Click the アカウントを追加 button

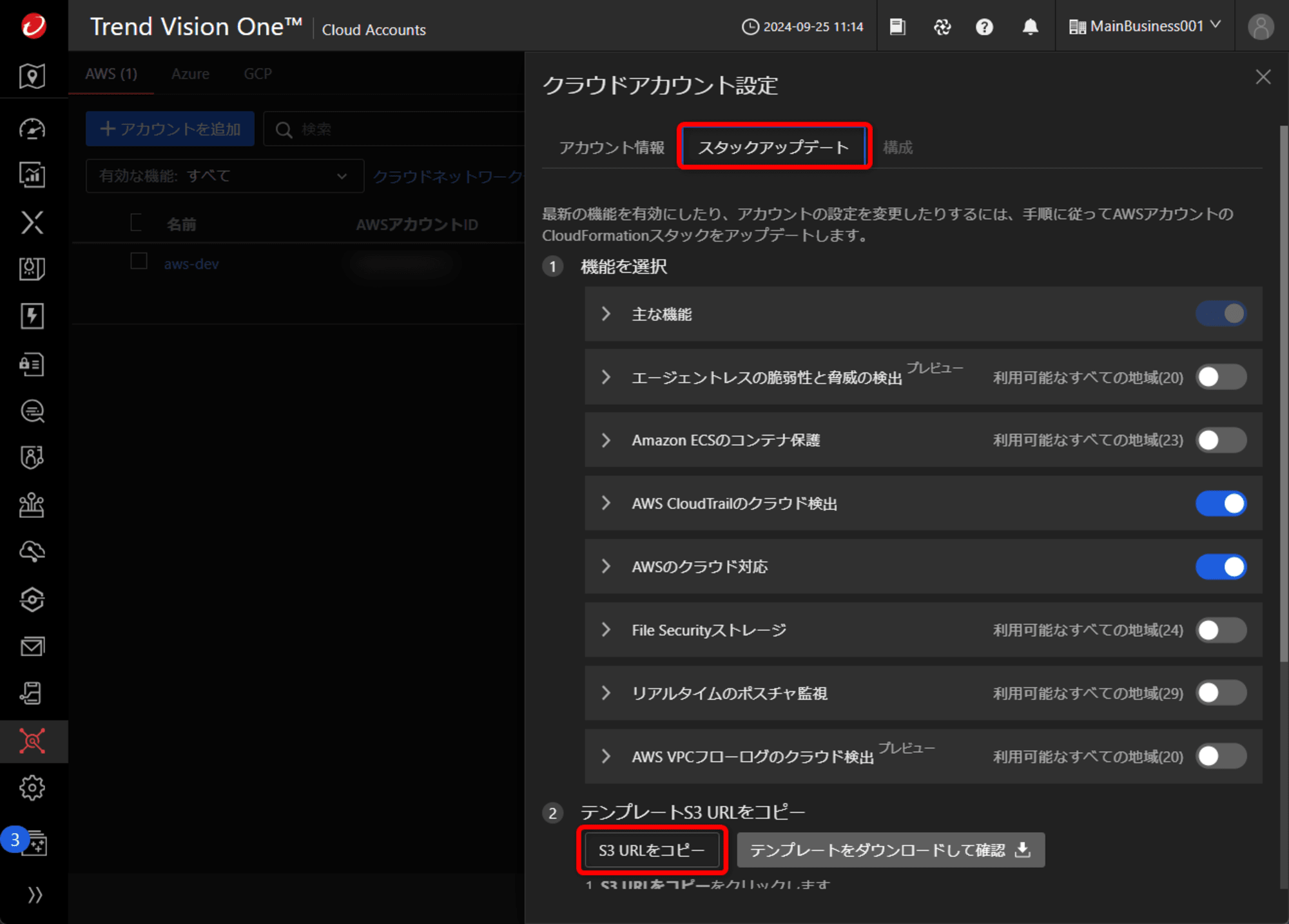(170, 129)
